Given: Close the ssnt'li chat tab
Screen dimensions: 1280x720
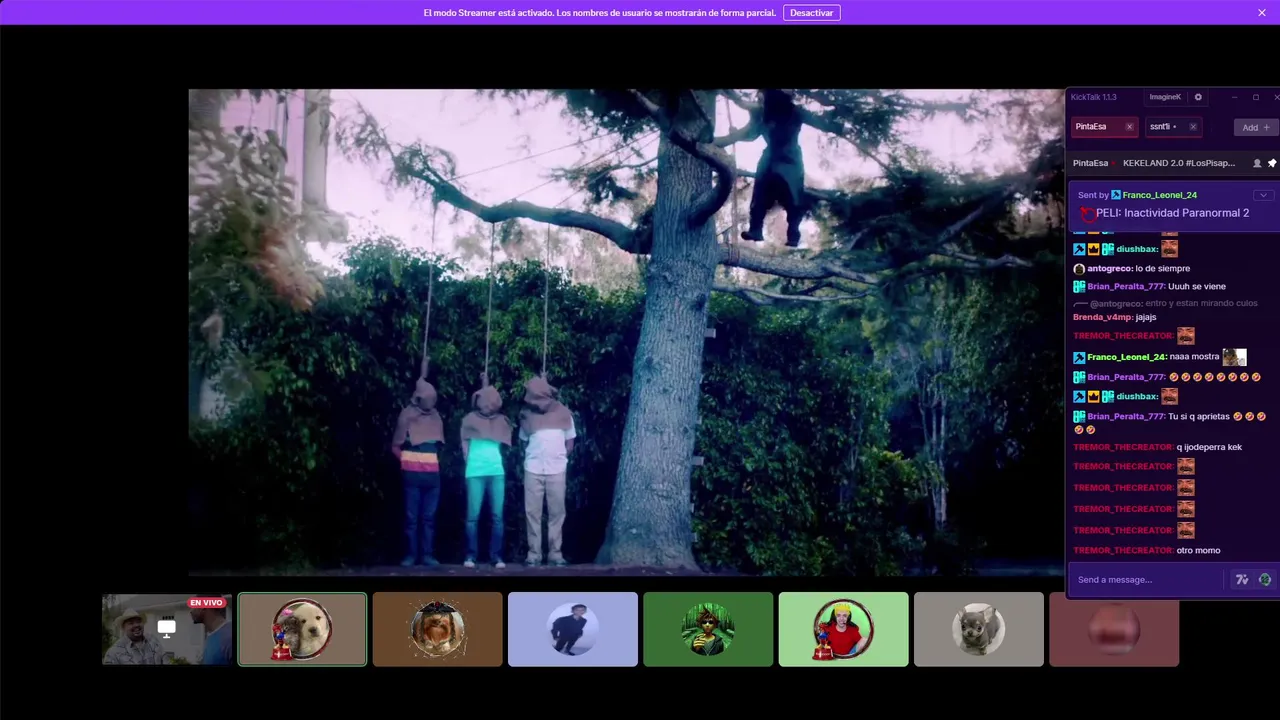Looking at the screenshot, I should tap(1193, 127).
